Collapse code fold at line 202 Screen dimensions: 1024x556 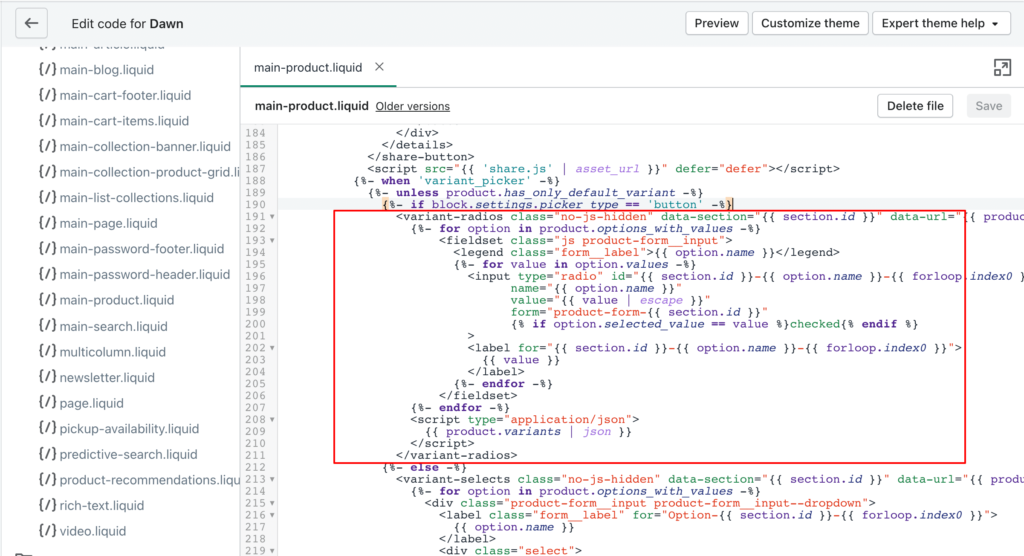[272, 348]
